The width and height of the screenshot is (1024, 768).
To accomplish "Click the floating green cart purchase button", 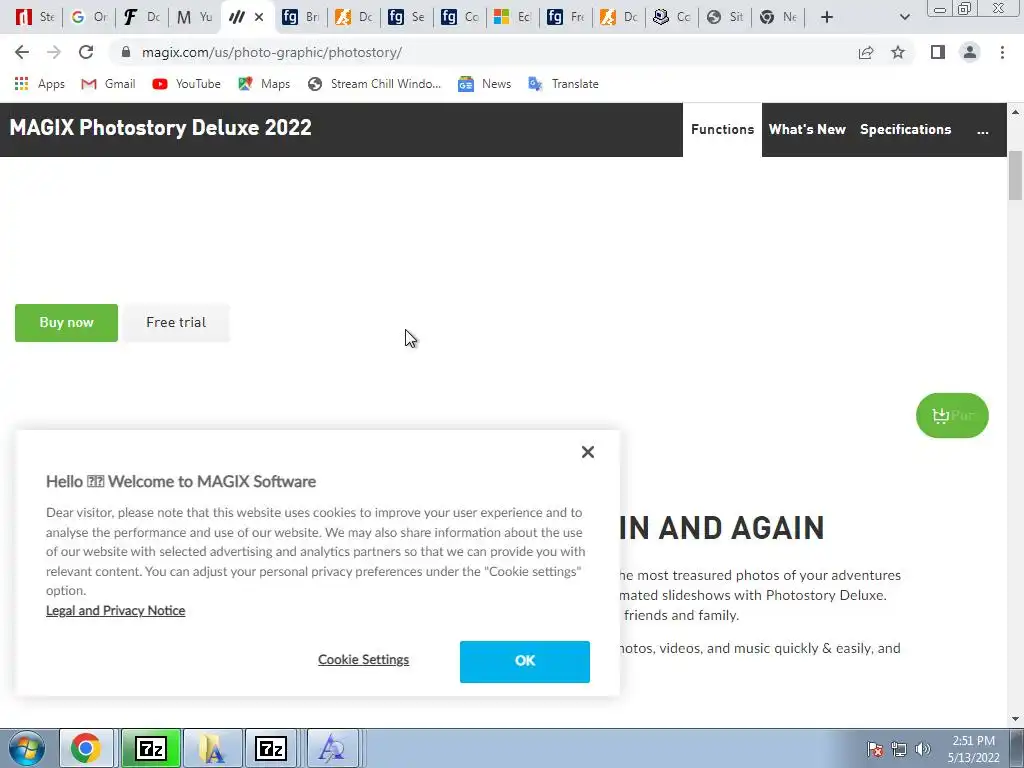I will (952, 415).
